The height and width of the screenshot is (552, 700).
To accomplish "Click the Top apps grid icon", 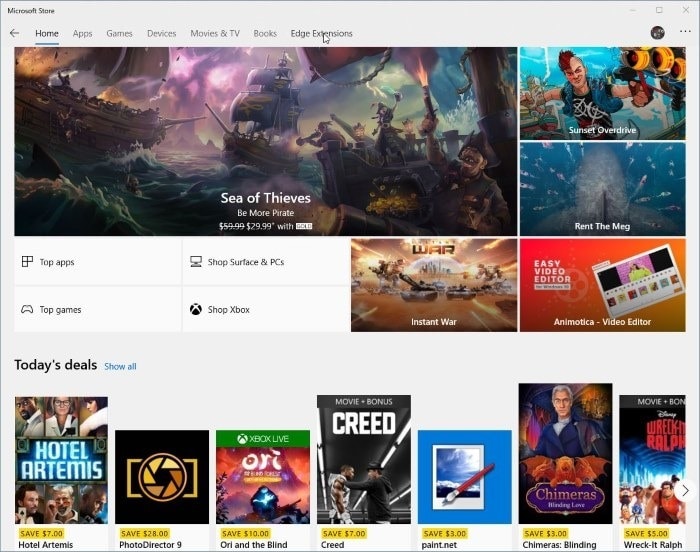I will [27, 261].
